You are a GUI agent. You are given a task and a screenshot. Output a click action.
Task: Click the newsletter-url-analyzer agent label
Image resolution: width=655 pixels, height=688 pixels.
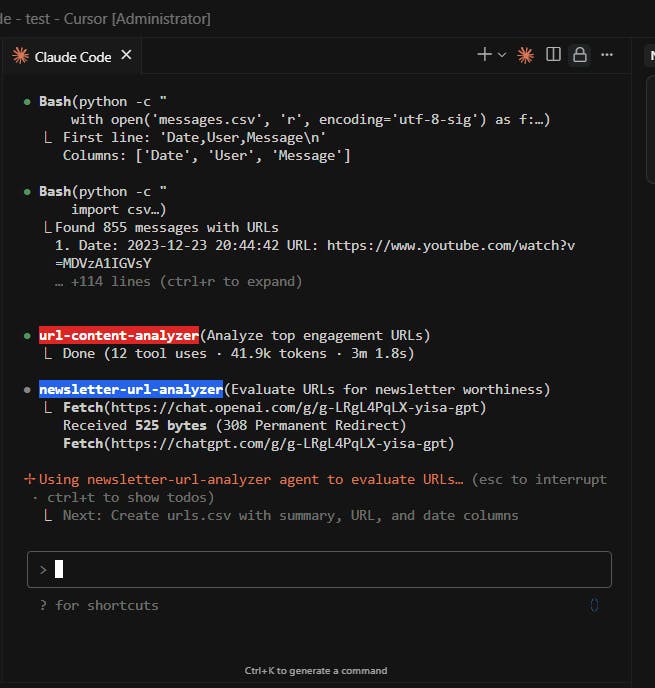point(130,389)
